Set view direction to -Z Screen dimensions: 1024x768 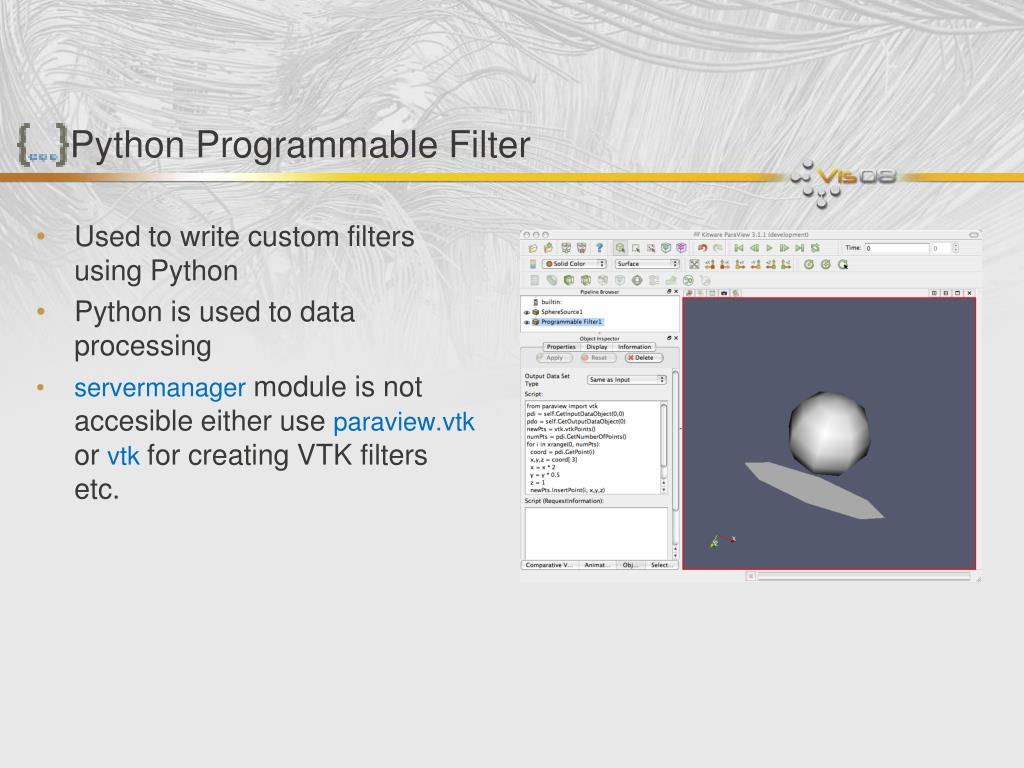point(786,264)
